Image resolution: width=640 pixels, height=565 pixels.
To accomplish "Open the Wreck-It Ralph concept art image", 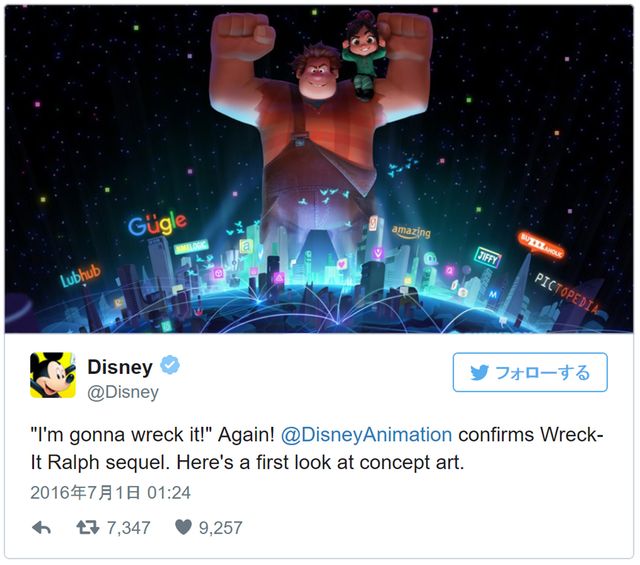I will pos(319,169).
